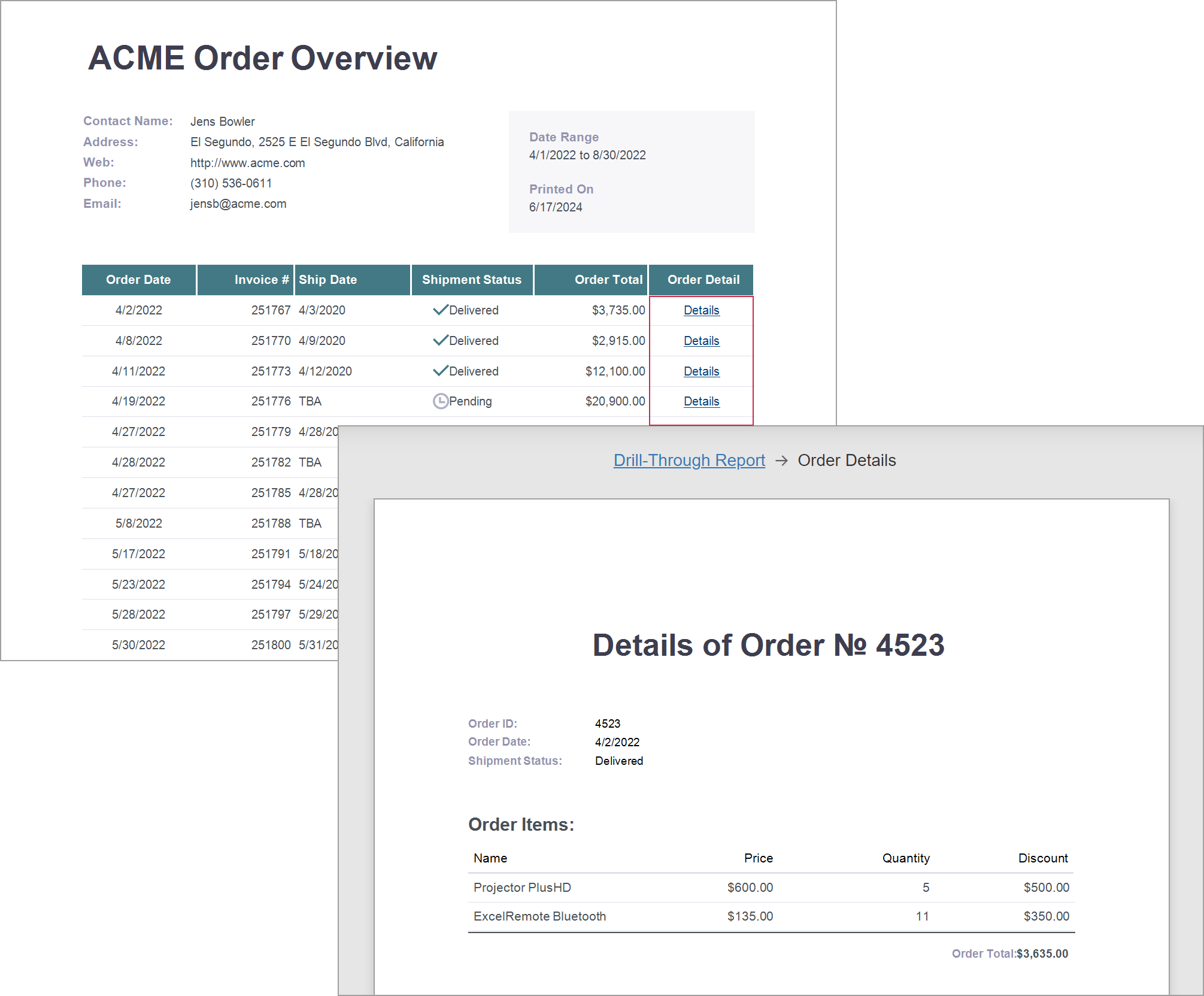Image resolution: width=1204 pixels, height=996 pixels.
Task: Click order total $12,100.00
Action: (x=615, y=371)
